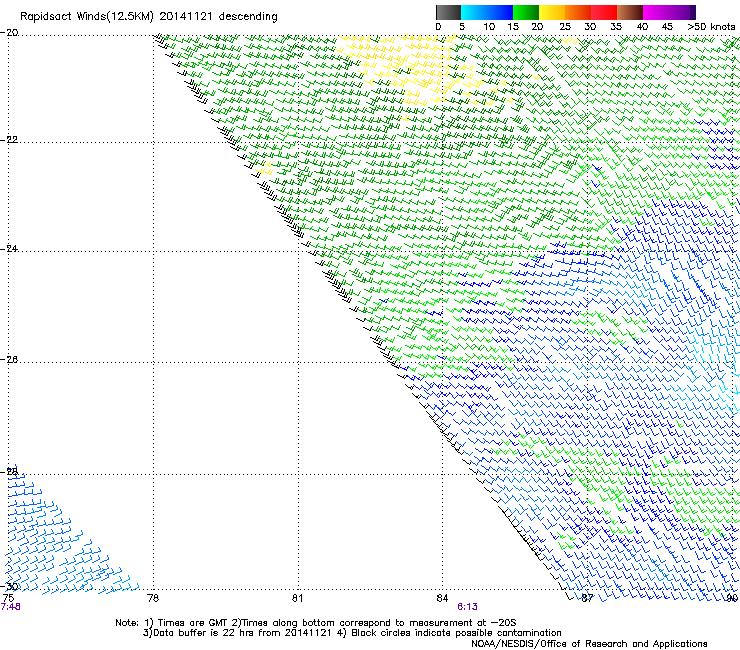Click the gray 0-5 knots legend swatch
This screenshot has width=740, height=650.
[x=448, y=12]
